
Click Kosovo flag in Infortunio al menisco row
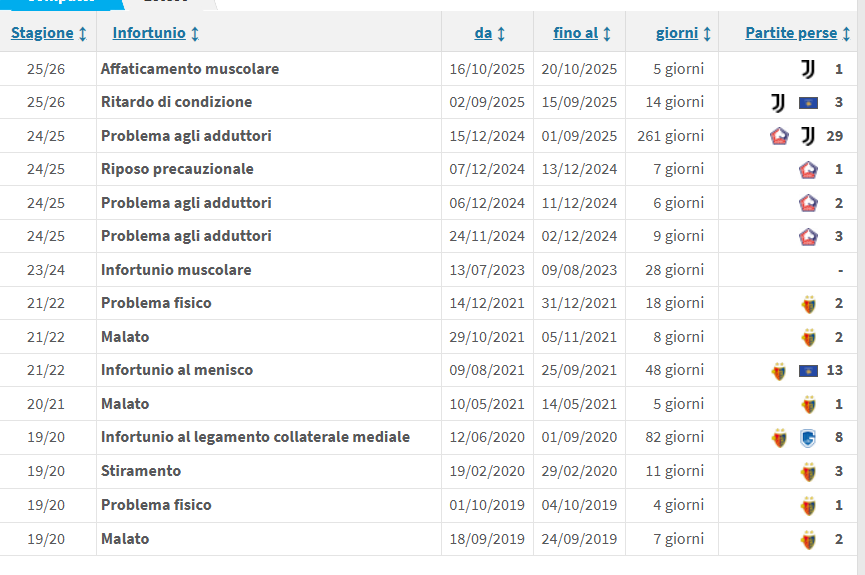click(808, 371)
